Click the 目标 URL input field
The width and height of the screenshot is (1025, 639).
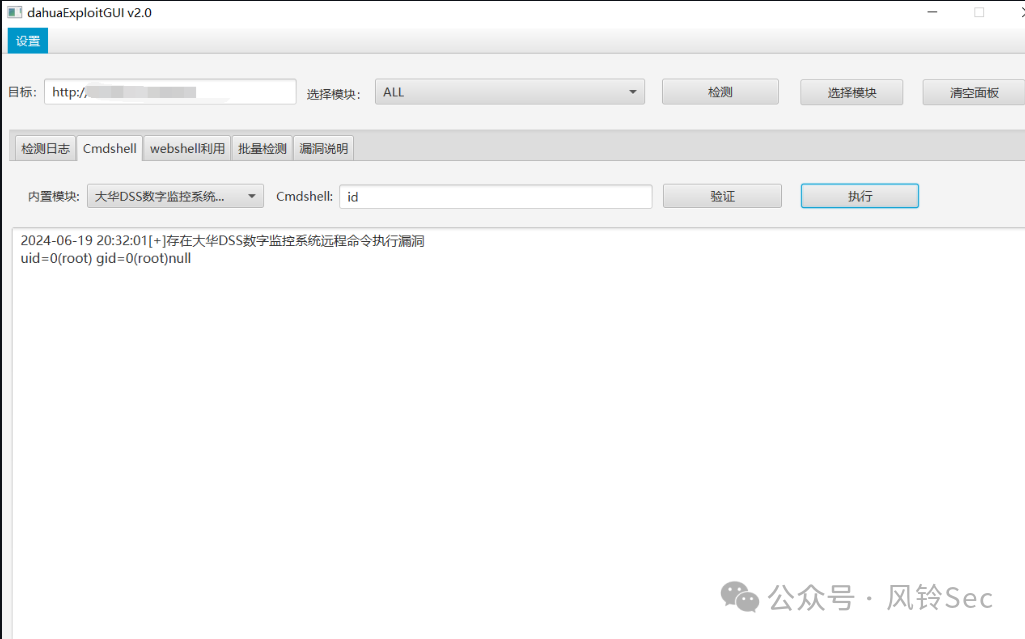pyautogui.click(x=170, y=92)
